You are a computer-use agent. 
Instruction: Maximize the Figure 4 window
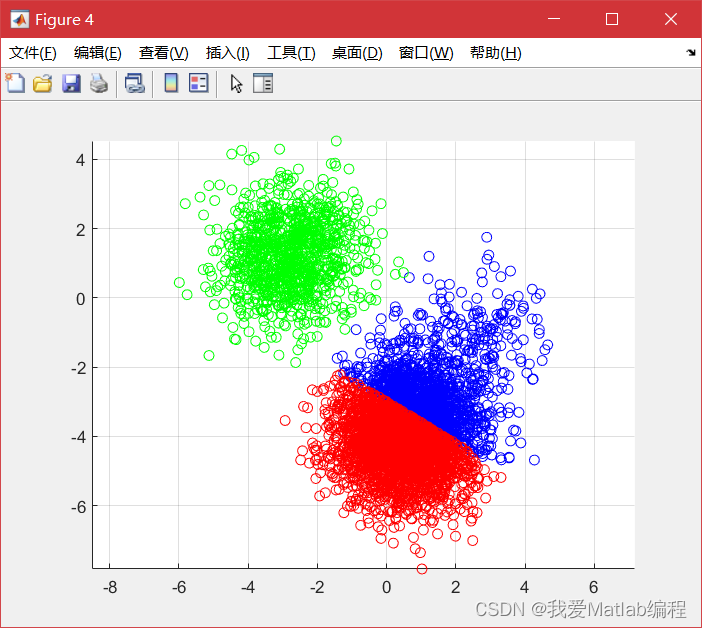pos(612,19)
